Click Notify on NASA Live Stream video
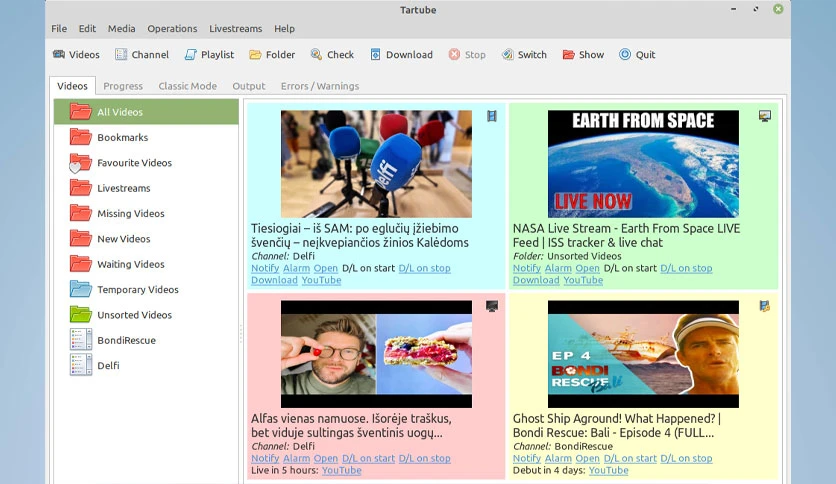This screenshot has height=484, width=836. (x=527, y=268)
